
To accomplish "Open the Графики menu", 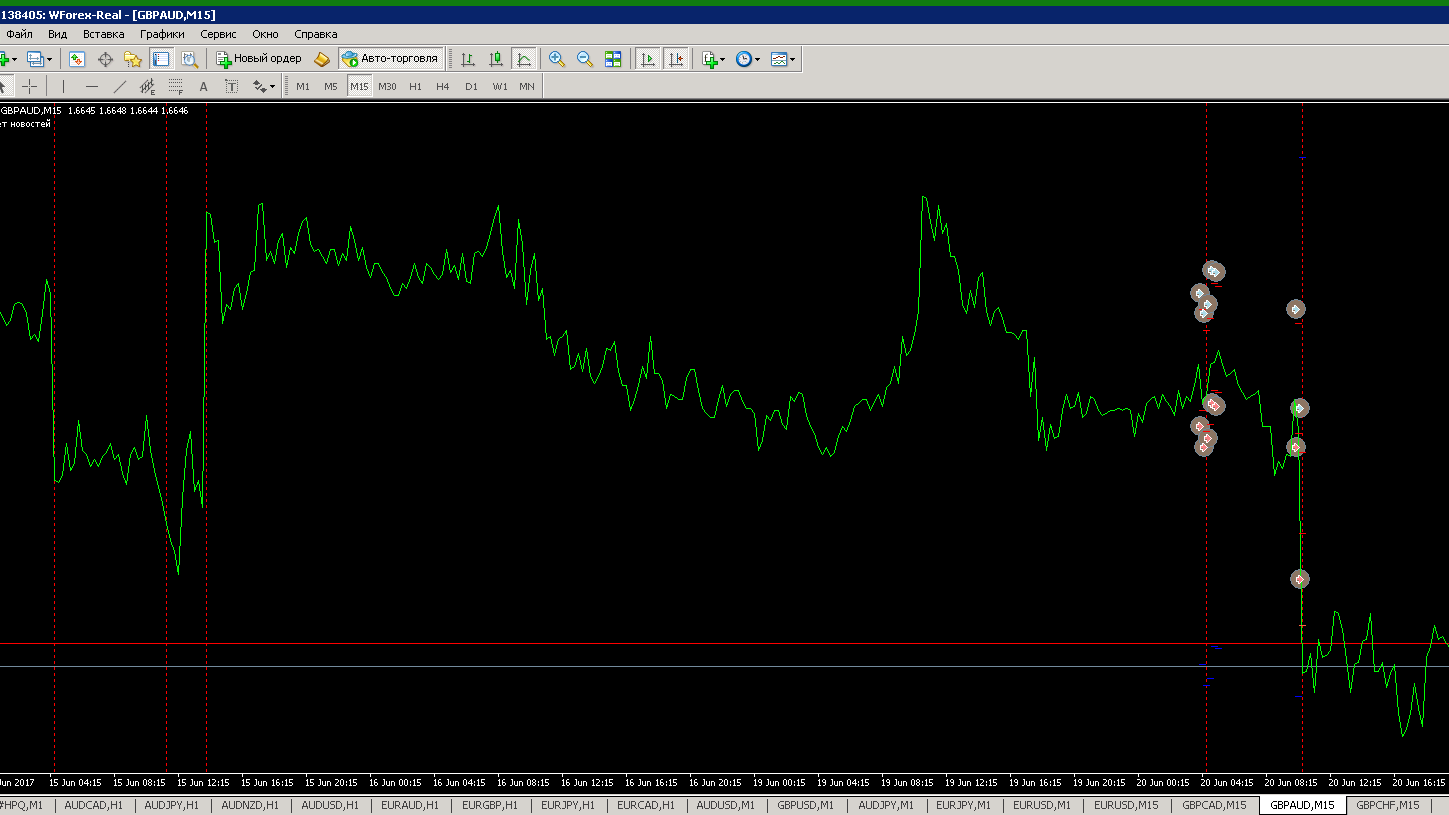I will [x=162, y=34].
